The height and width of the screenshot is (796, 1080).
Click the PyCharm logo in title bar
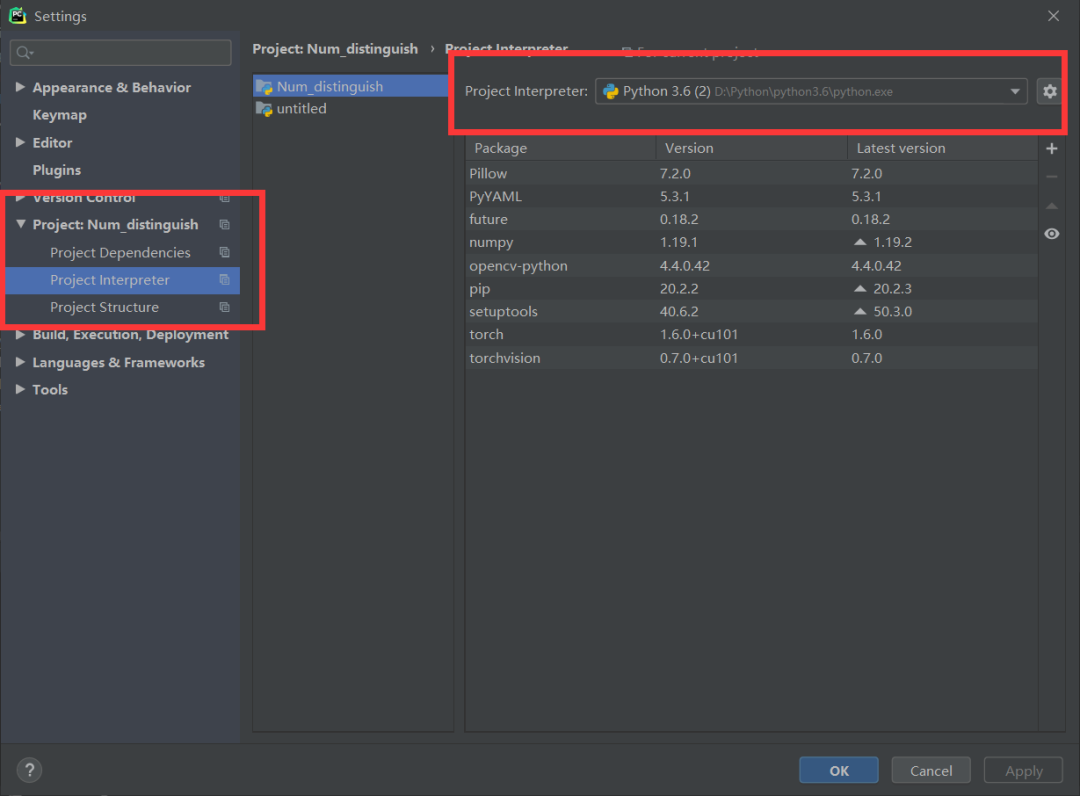coord(17,15)
